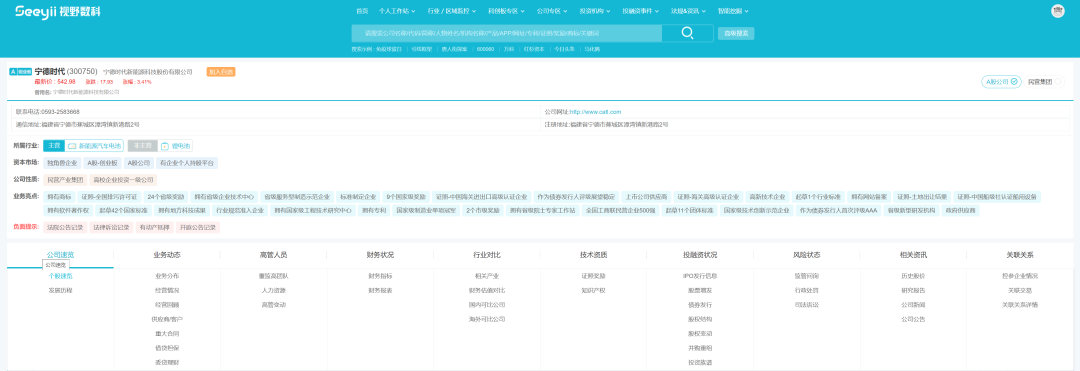Click the A-share badge beside 宁德时代
The image size is (1080, 371).
(x=20, y=71)
